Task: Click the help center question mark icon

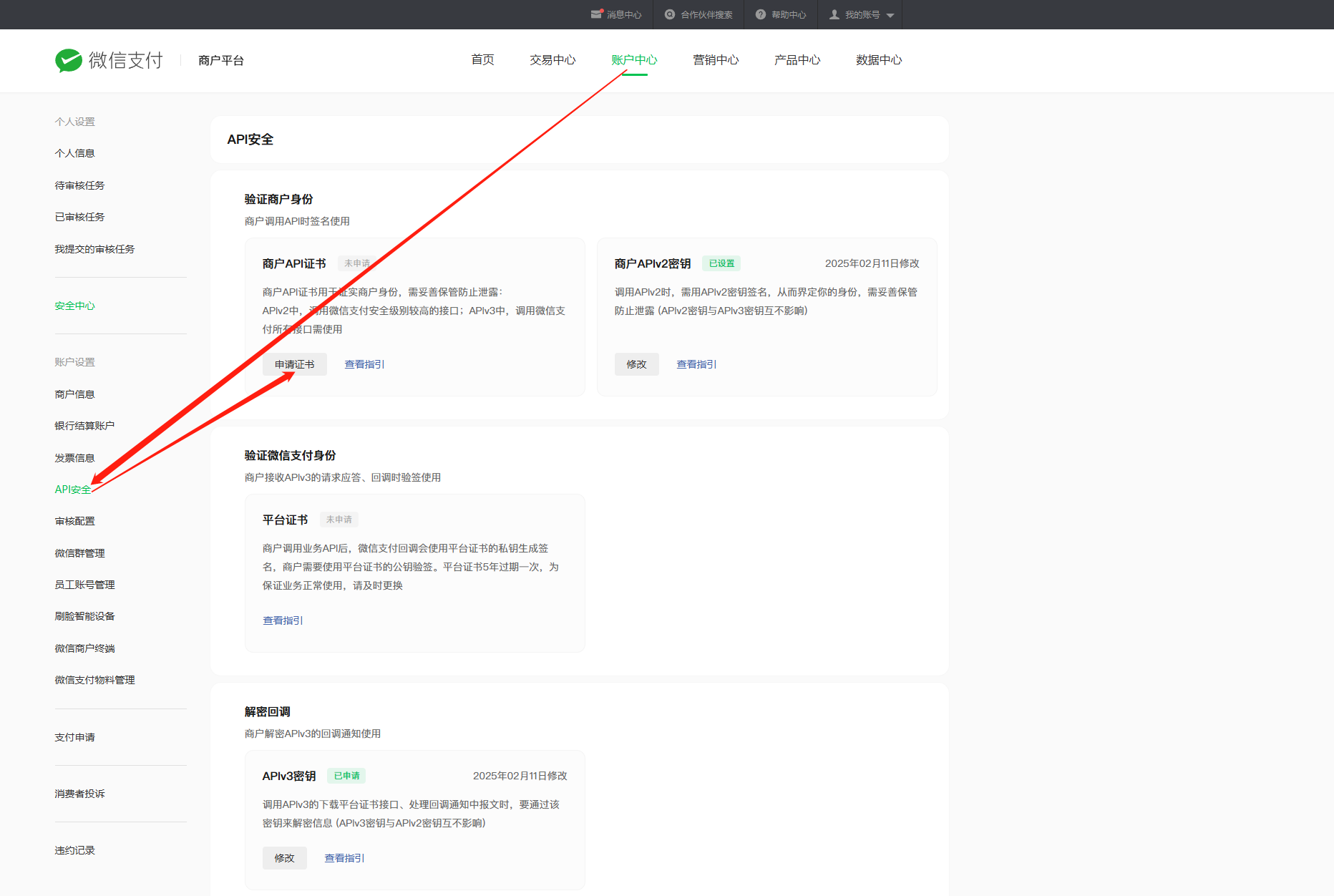Action: point(761,14)
